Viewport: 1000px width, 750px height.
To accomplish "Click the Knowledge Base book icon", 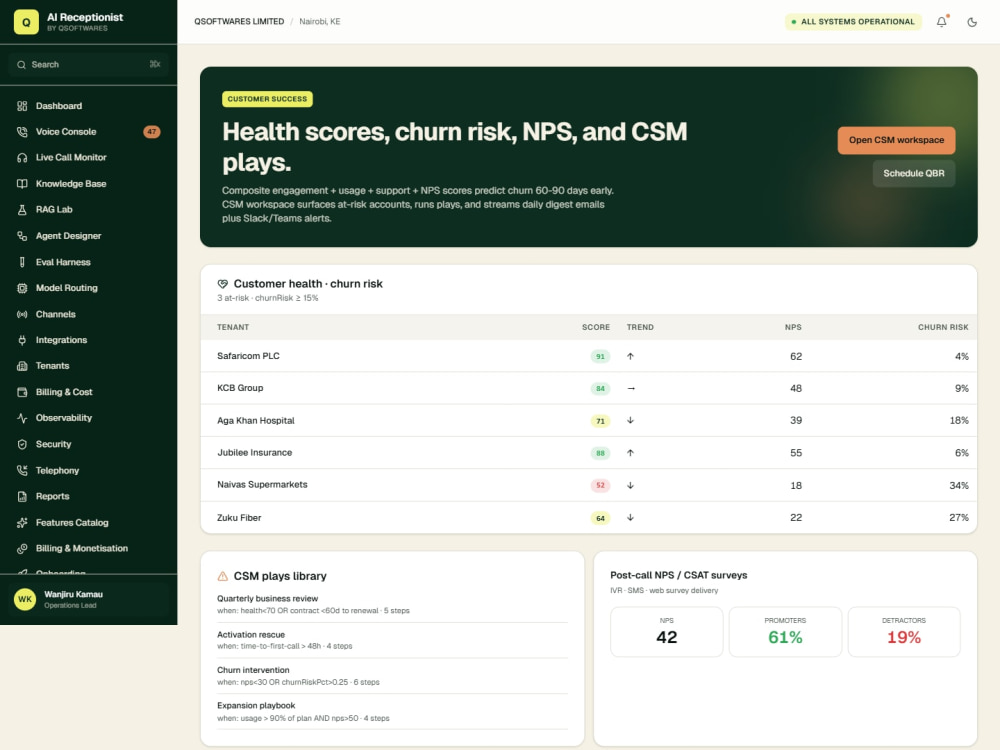I will (22, 184).
